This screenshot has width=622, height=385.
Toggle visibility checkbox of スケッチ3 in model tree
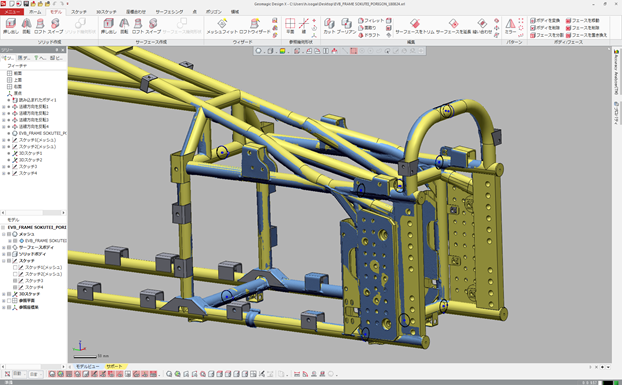coord(15,281)
